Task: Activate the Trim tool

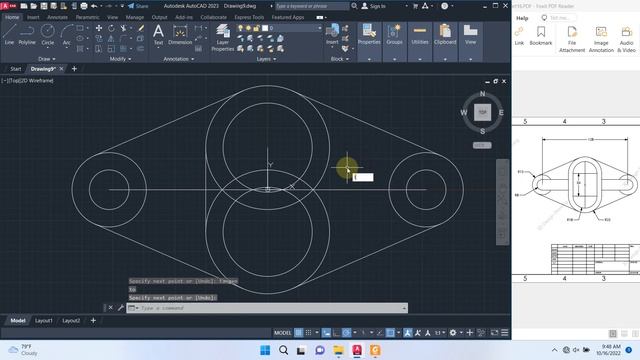Action: [123, 28]
